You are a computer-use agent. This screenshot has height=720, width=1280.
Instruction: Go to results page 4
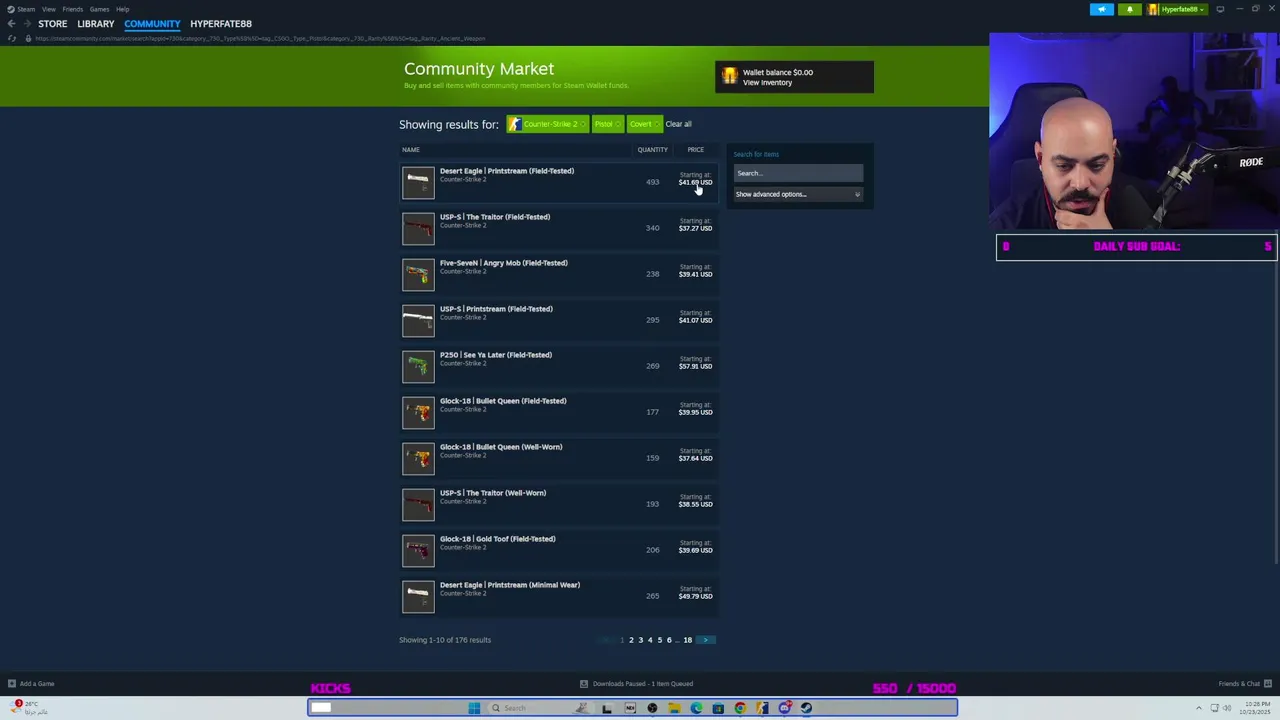point(650,640)
